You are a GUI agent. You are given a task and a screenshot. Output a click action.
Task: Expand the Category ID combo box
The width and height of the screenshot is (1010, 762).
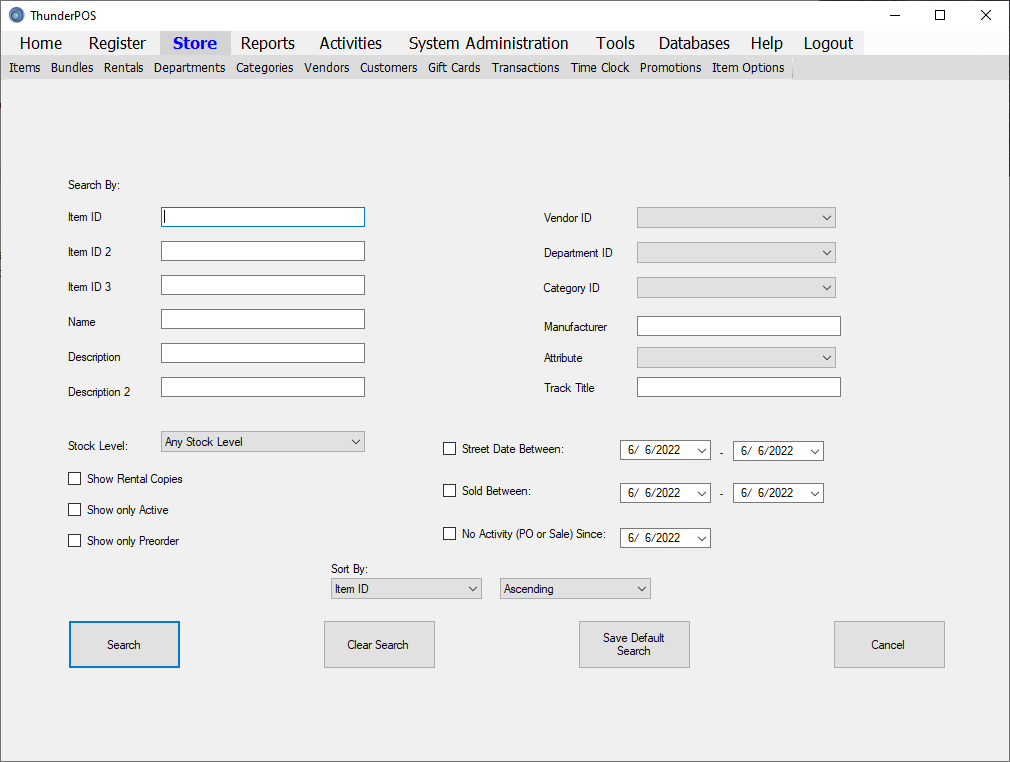pos(735,288)
